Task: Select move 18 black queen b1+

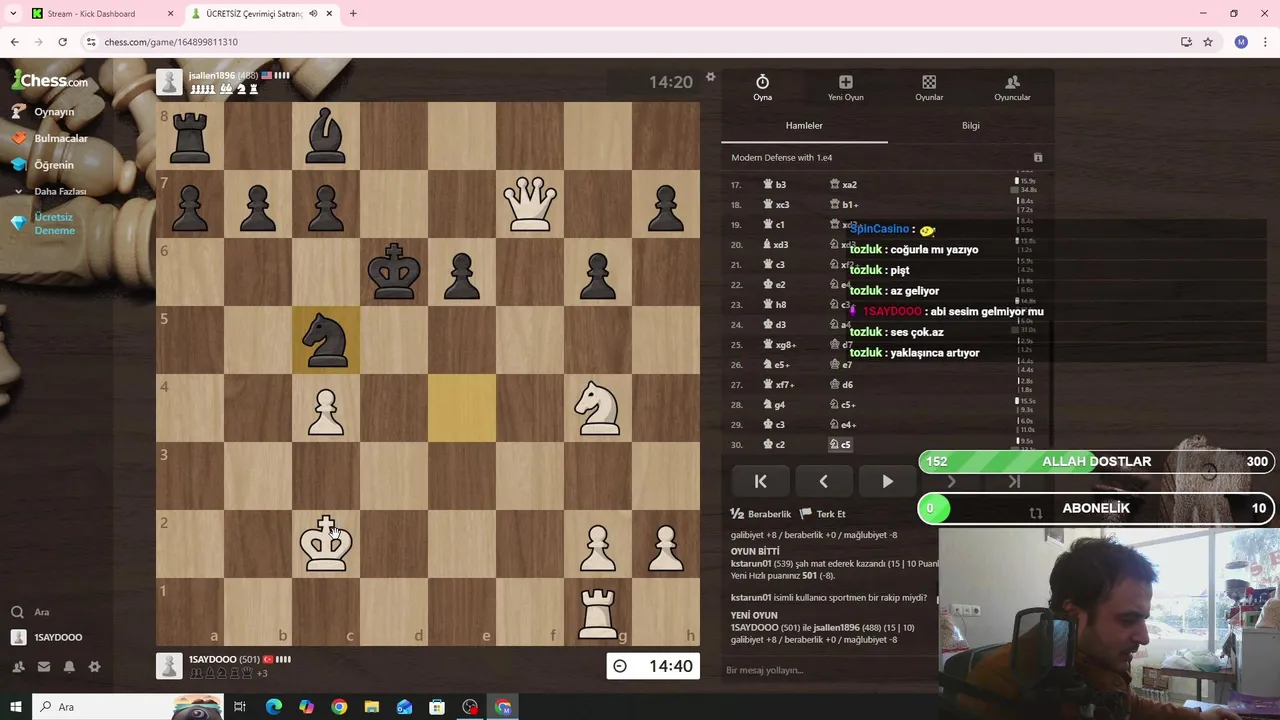Action: [x=844, y=205]
